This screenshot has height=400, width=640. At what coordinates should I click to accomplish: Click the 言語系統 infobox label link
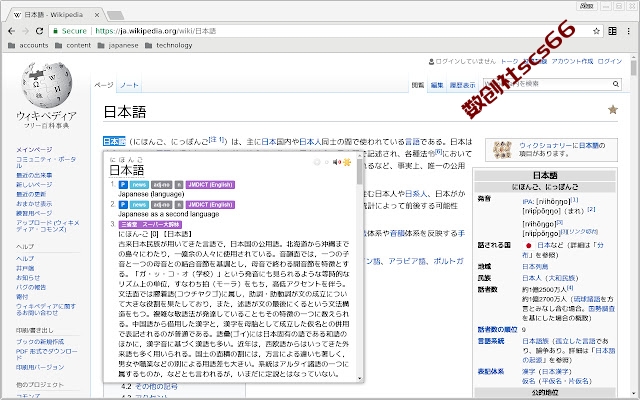tap(491, 341)
